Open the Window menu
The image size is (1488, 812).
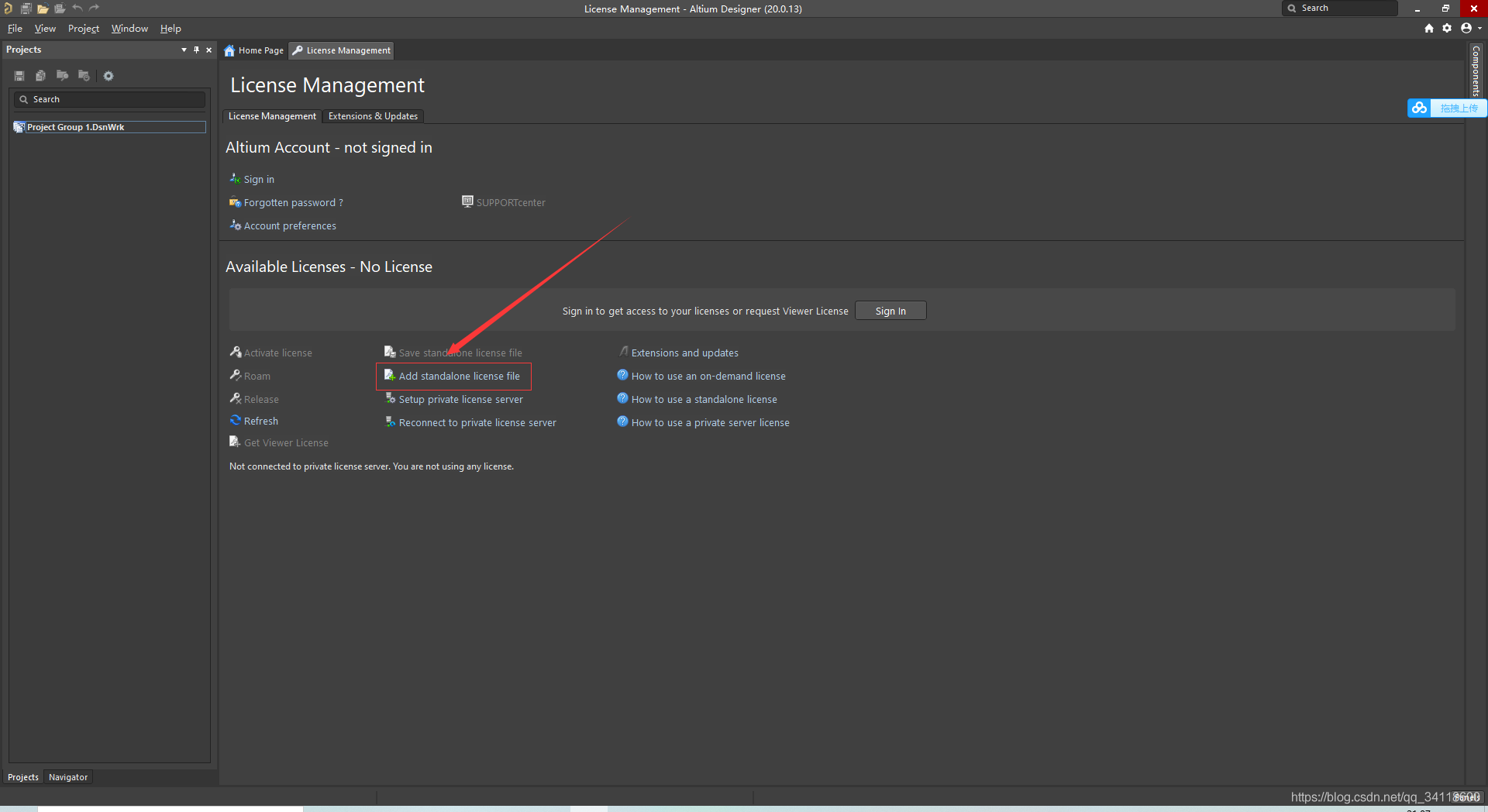coord(129,29)
